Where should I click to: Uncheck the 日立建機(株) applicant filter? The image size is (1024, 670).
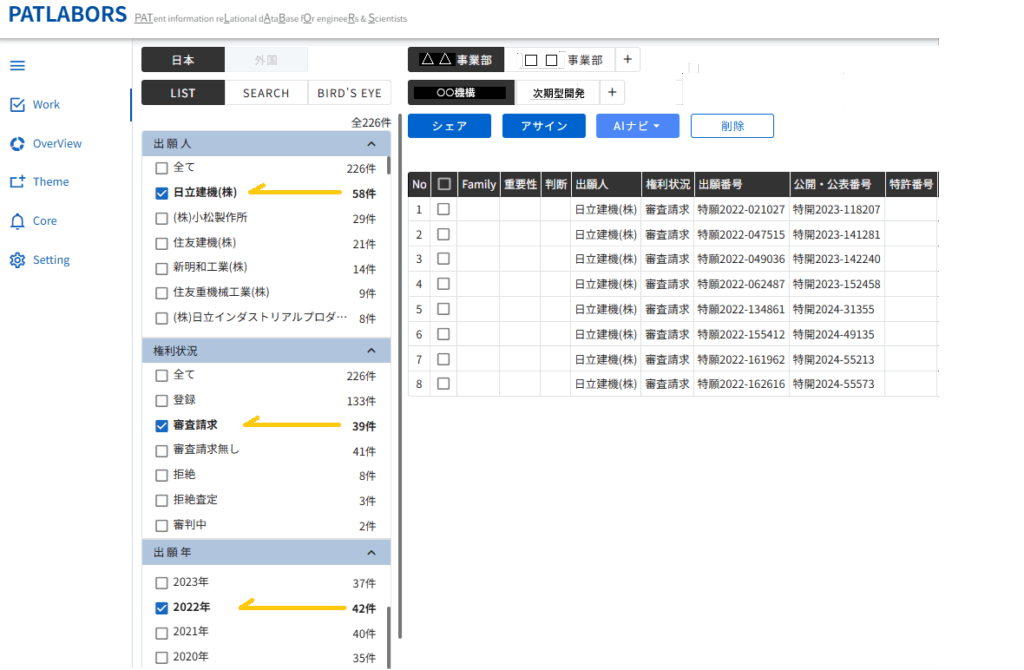162,193
